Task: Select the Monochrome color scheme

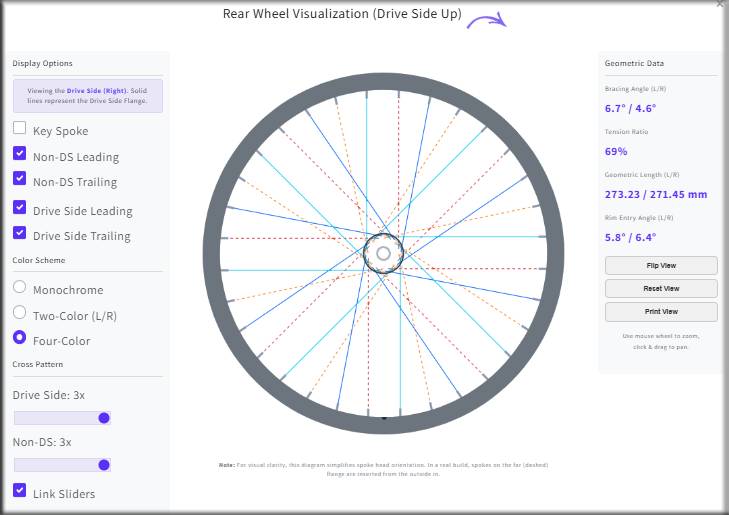Action: [x=20, y=288]
